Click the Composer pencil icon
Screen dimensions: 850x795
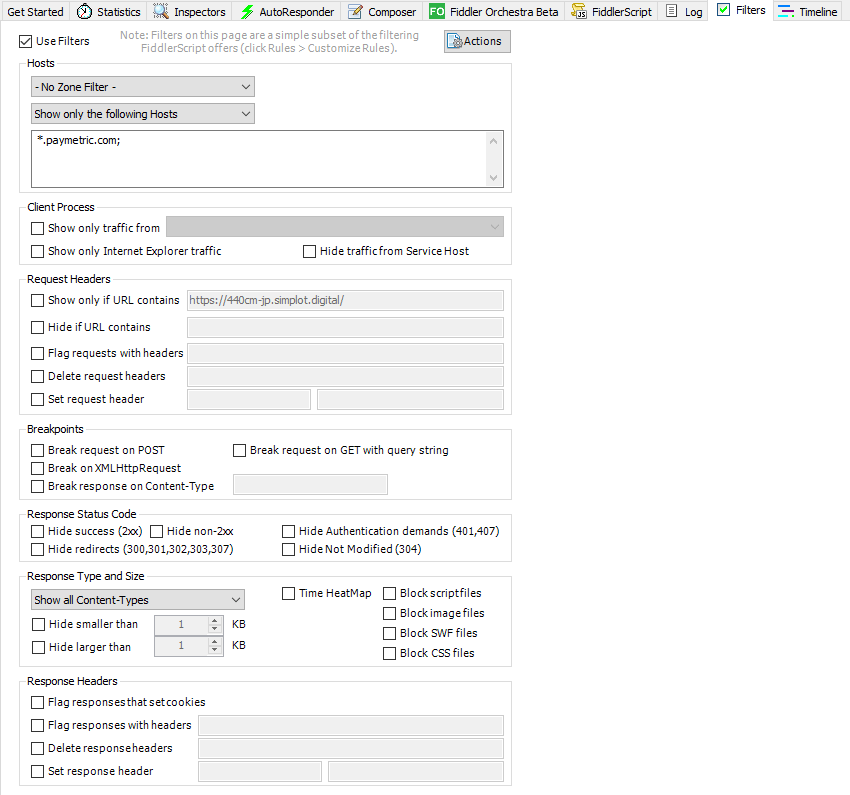coord(355,12)
